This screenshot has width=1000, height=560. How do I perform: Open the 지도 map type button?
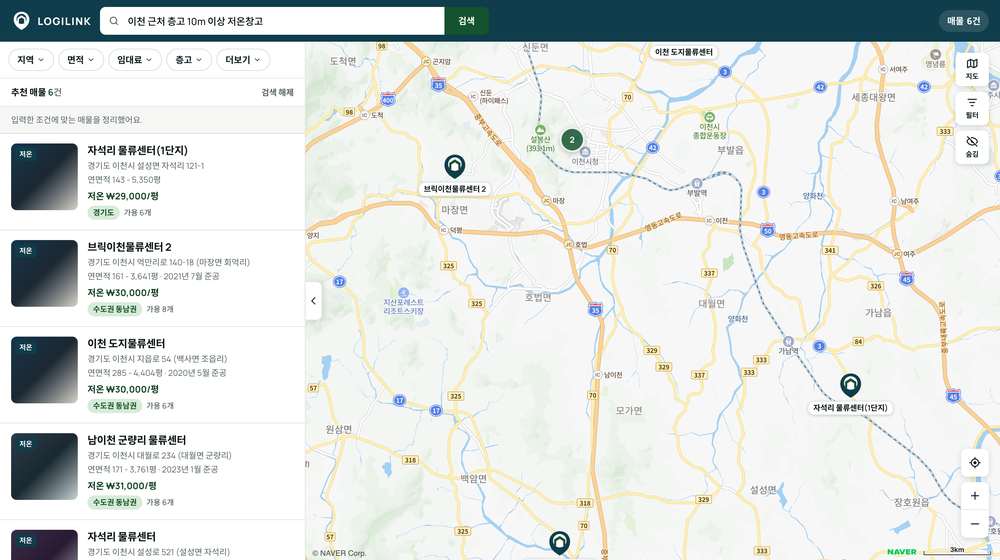(x=972, y=69)
